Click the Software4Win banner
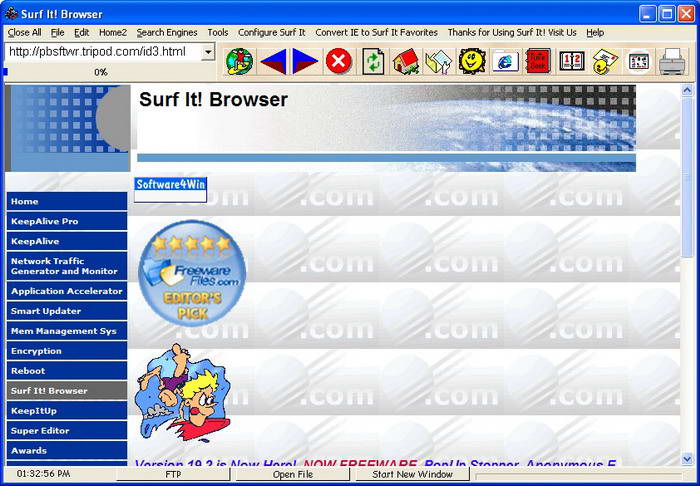The image size is (700, 486). tap(171, 190)
